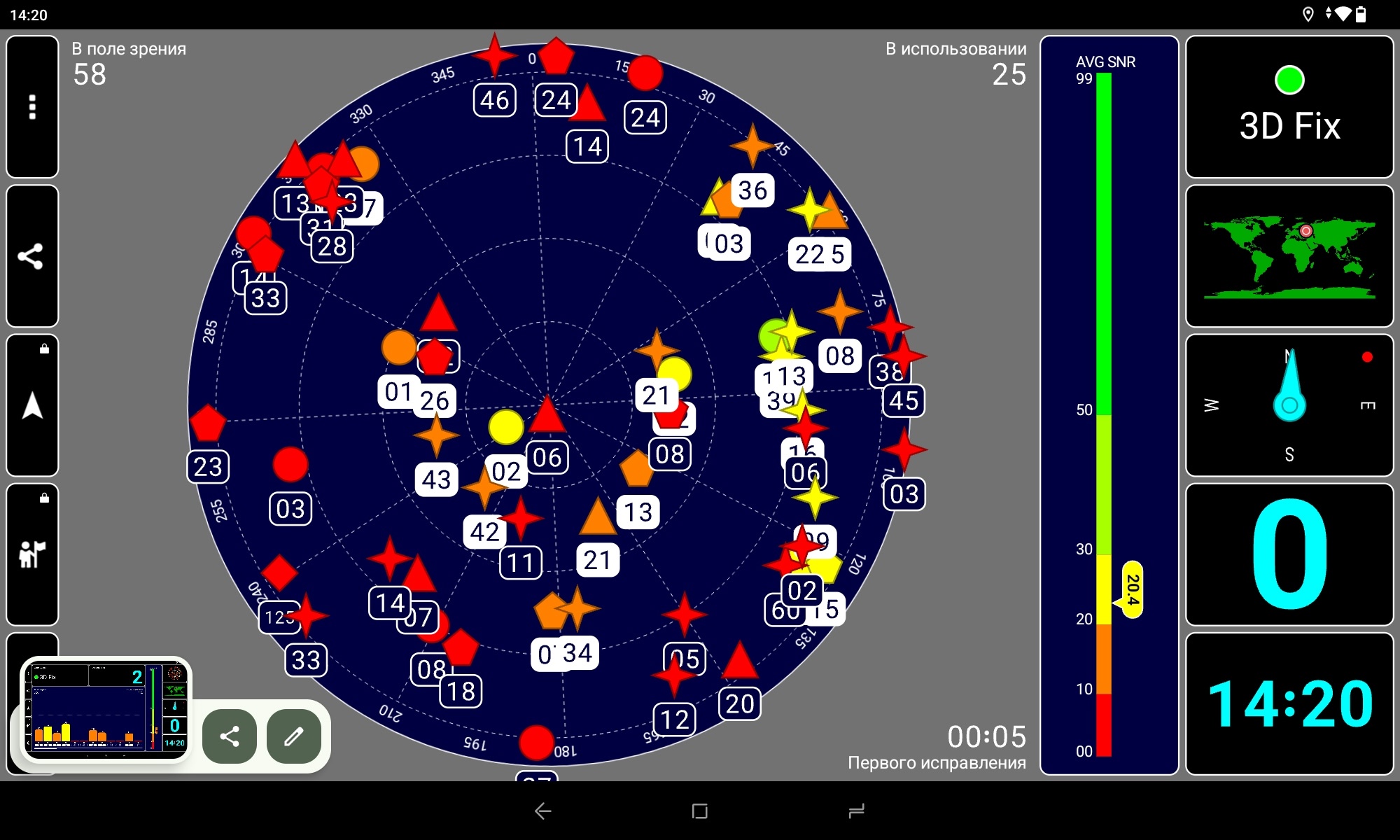Tap the share icon in the left sidebar
The width and height of the screenshot is (1400, 840).
click(x=32, y=256)
